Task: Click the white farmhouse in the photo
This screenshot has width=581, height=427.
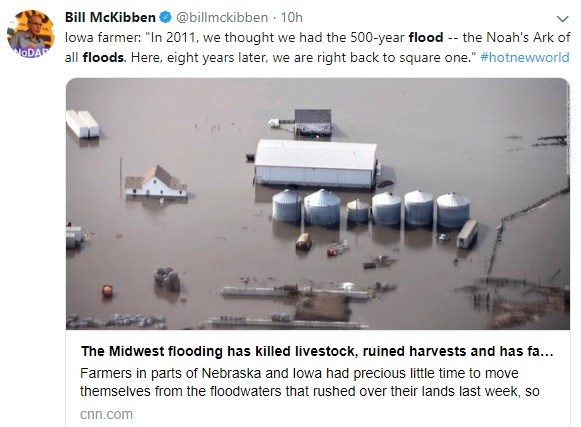Action: (156, 181)
